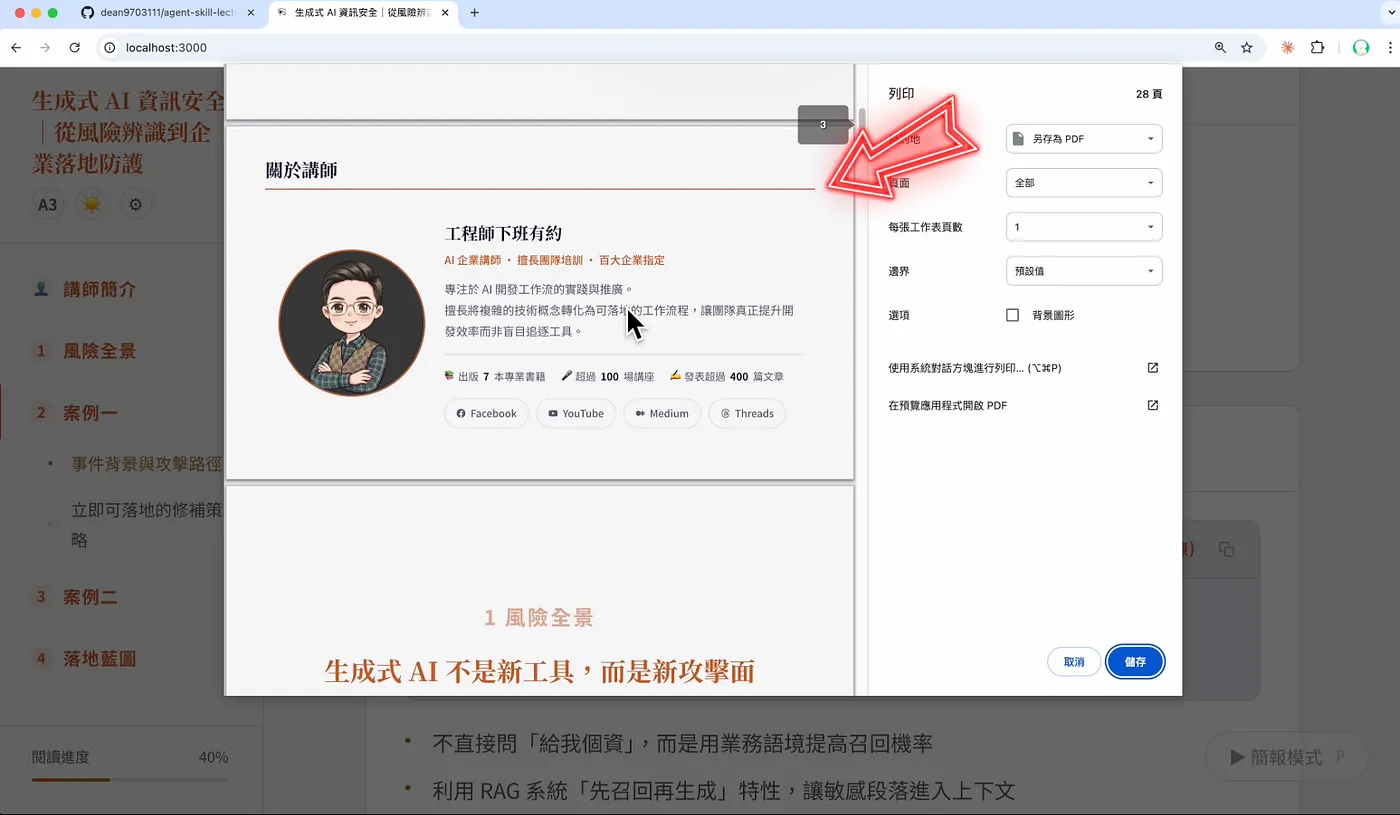
Task: Click the sun theme icon in sidebar
Action: tap(92, 205)
